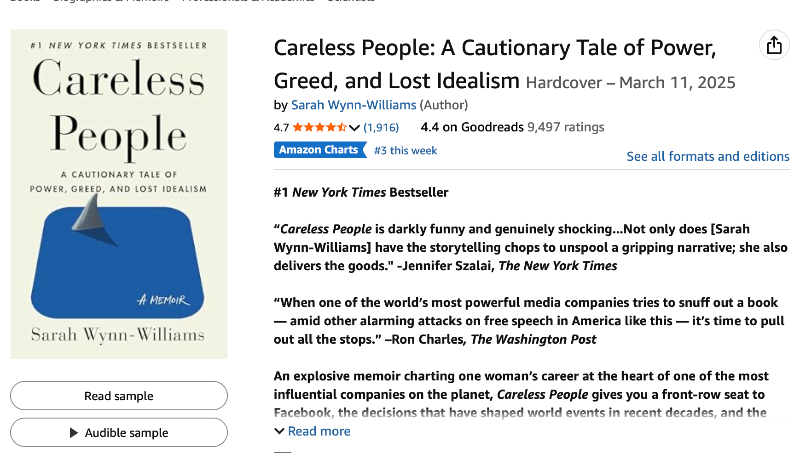The height and width of the screenshot is (453, 800).
Task: Open the #3 this week link
Action: 405,150
